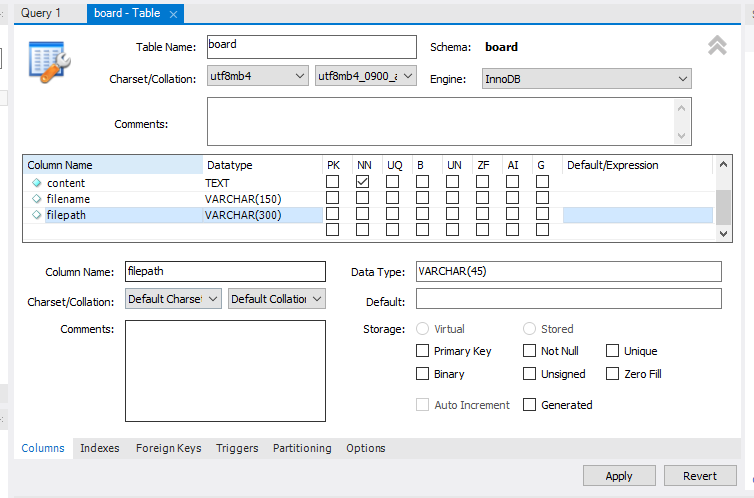Check NN for the filename column

tap(363, 198)
